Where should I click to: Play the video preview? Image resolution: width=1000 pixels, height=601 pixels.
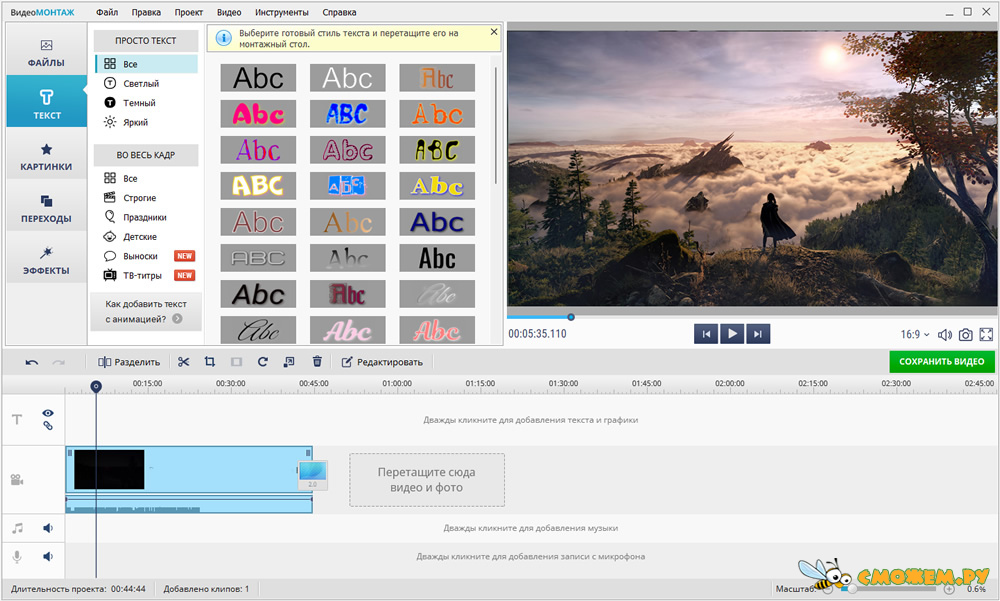pos(732,334)
